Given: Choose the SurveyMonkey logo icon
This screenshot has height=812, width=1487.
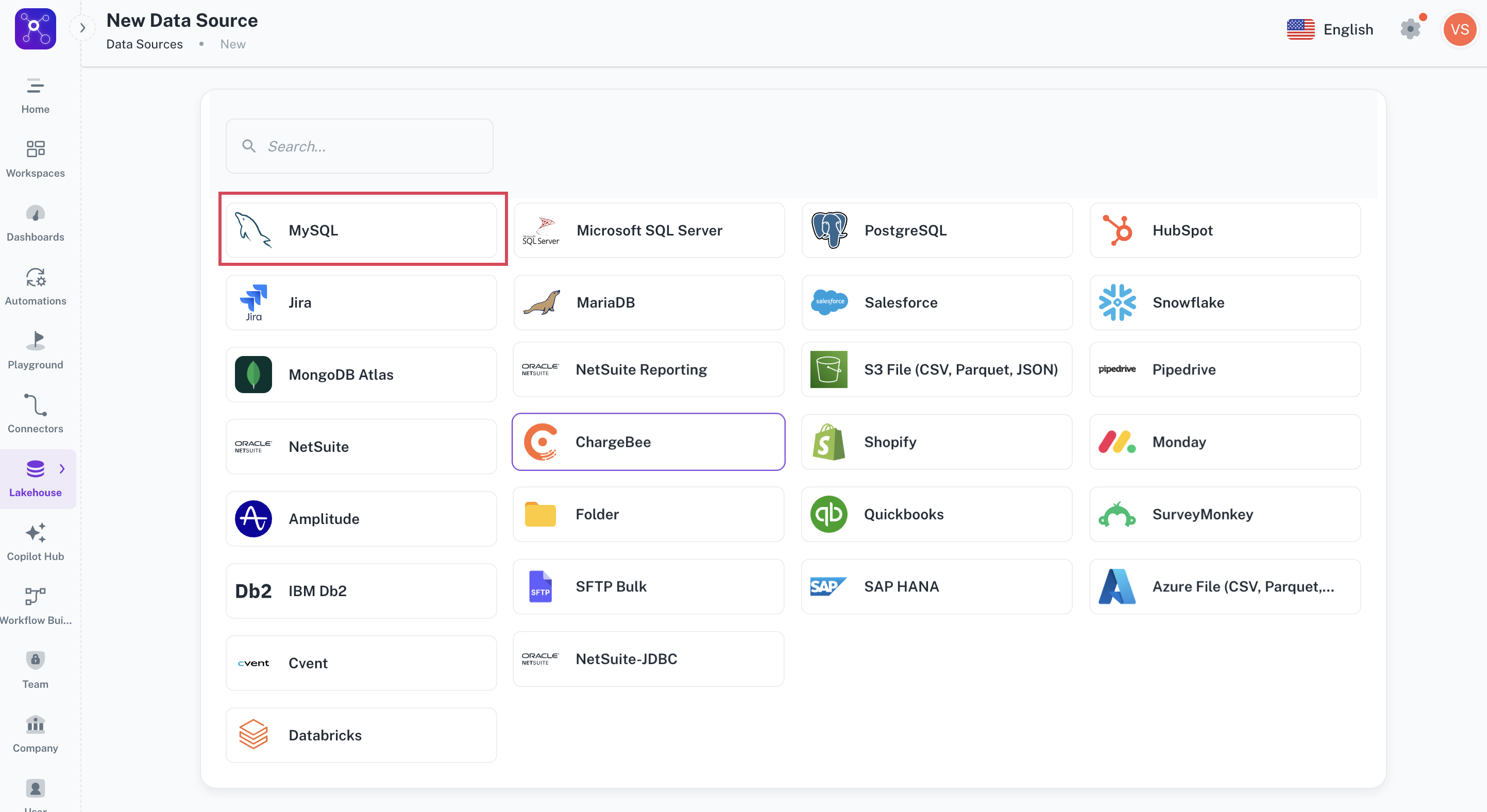Looking at the screenshot, I should (x=1117, y=514).
